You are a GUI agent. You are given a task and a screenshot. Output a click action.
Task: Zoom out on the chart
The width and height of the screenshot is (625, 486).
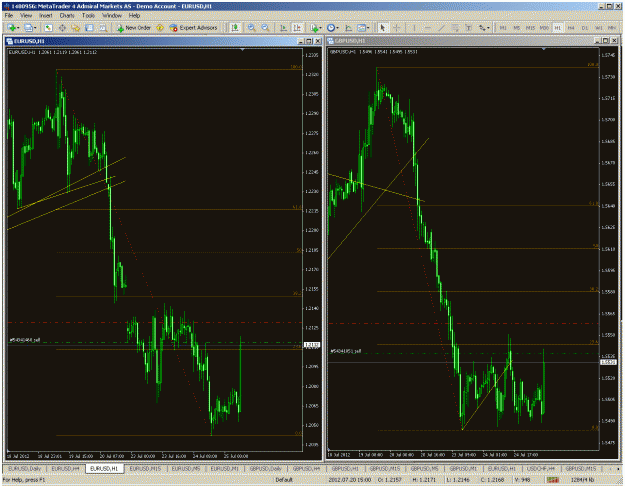point(265,28)
